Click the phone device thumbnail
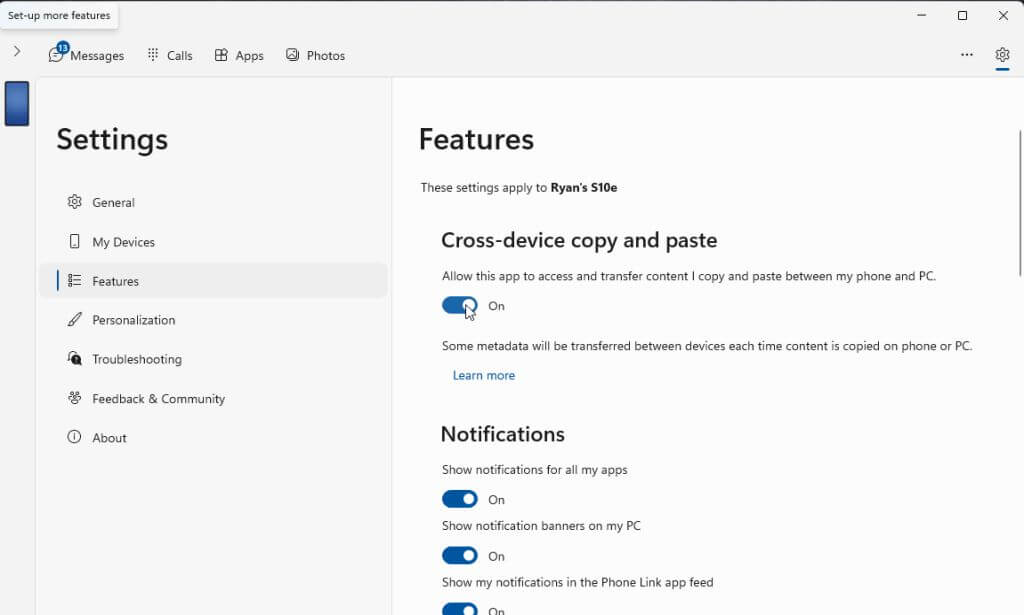The image size is (1024, 615). pos(17,104)
